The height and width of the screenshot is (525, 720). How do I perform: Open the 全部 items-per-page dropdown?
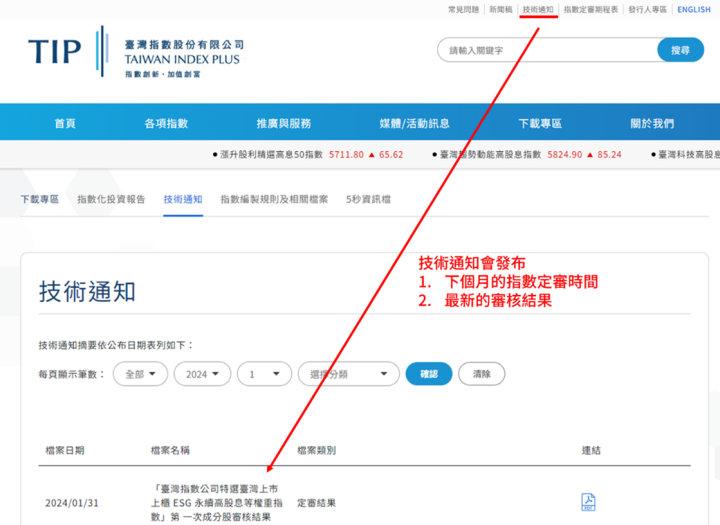pos(141,374)
